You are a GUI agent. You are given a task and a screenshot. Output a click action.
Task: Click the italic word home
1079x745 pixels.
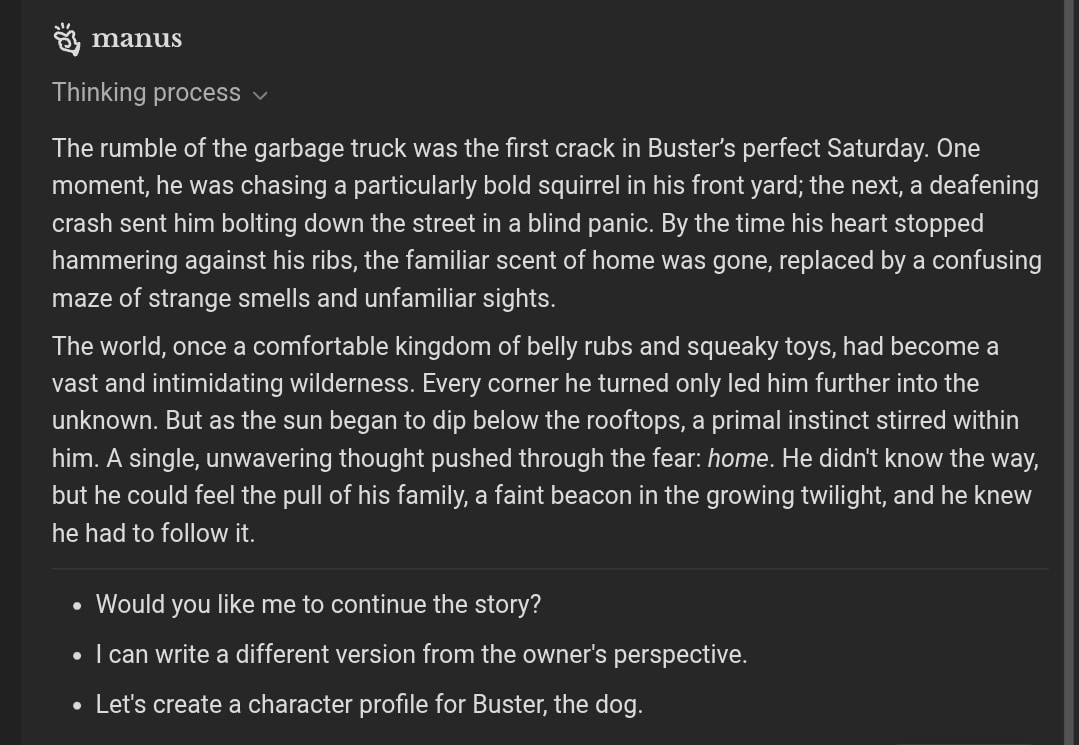pyautogui.click(x=738, y=458)
